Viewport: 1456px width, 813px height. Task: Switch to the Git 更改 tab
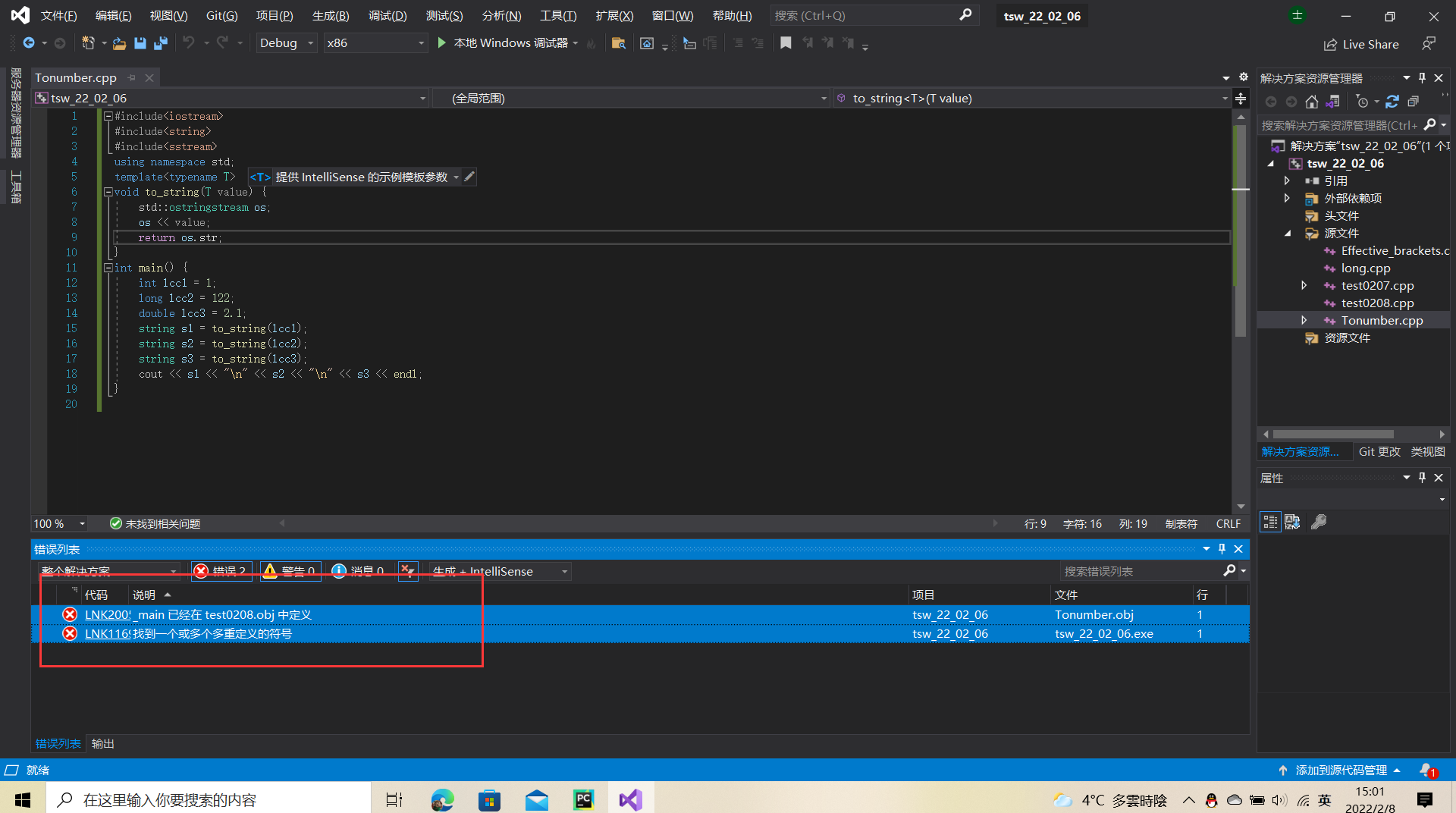1379,452
